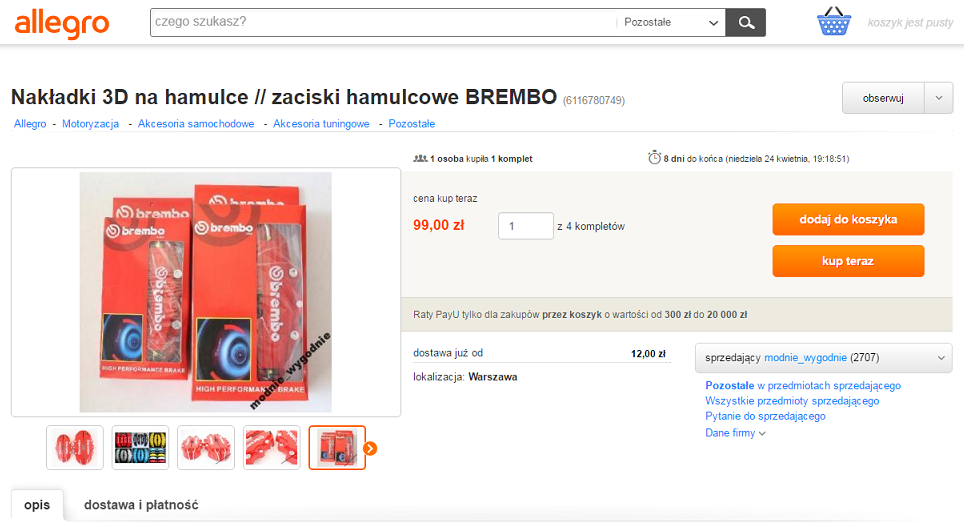Open the Motoryzacja breadcrumb link
This screenshot has height=527, width=980.
tap(90, 124)
